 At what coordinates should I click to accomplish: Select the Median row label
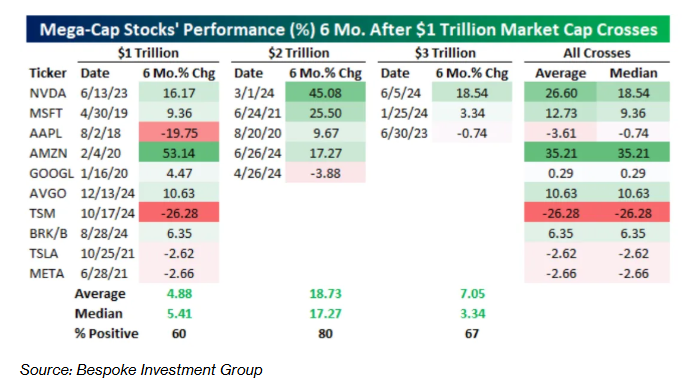(x=99, y=314)
